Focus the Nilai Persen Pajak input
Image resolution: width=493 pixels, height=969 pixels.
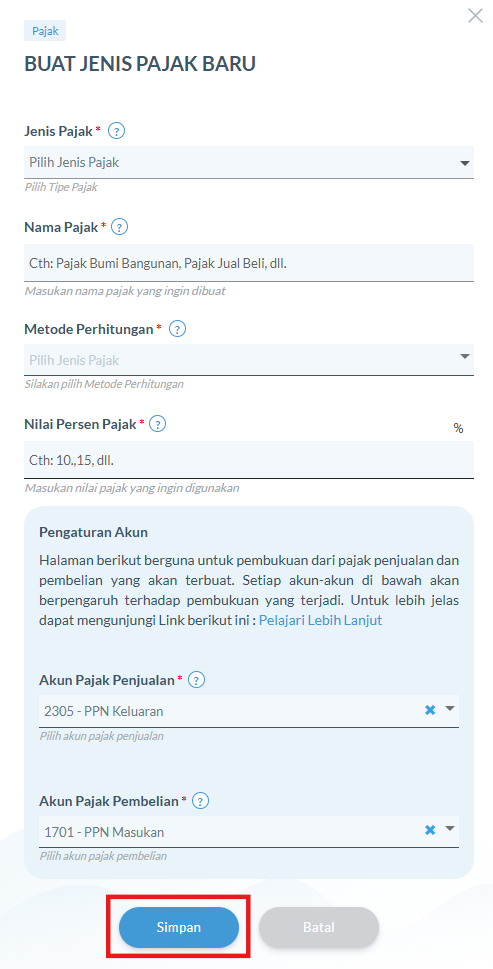249,460
